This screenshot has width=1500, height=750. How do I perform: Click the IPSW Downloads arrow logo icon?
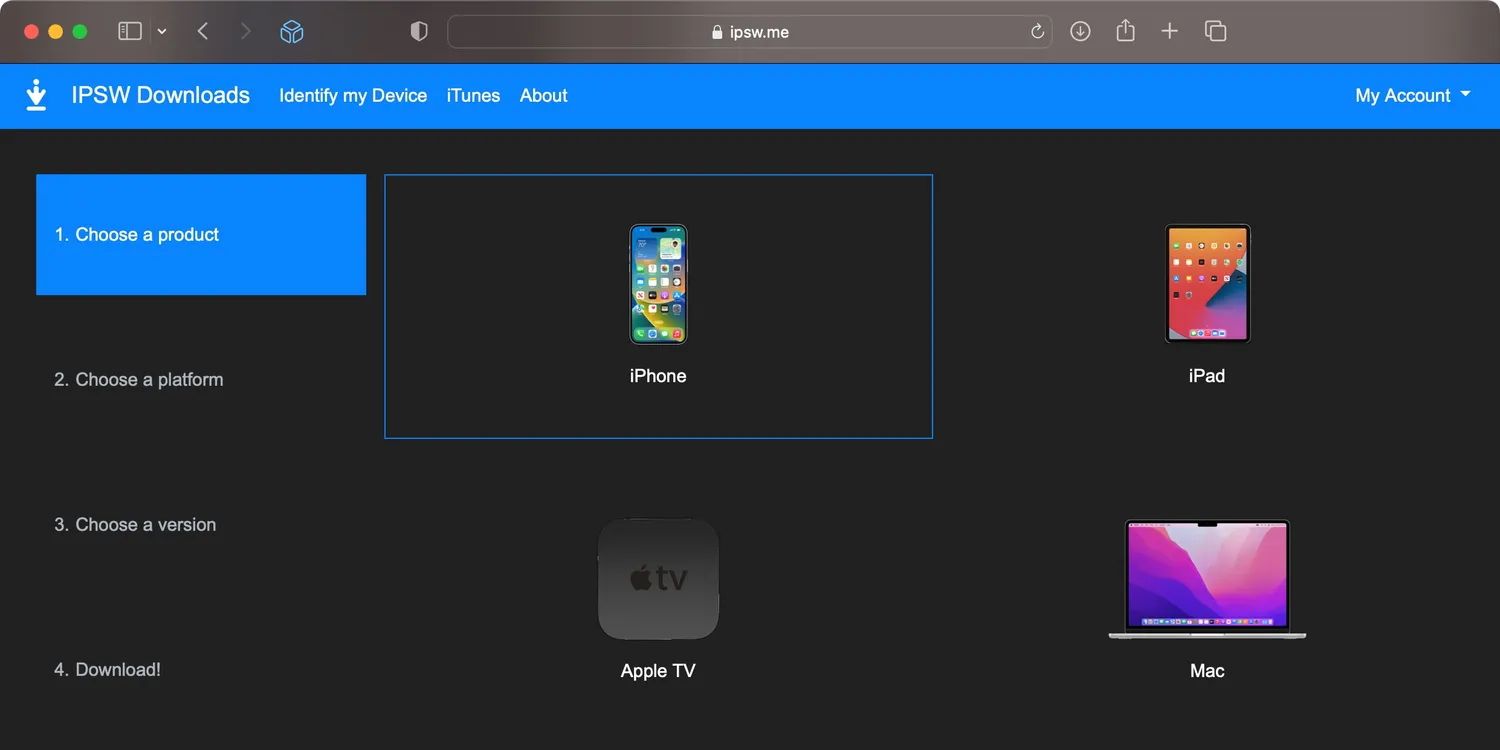(36, 95)
